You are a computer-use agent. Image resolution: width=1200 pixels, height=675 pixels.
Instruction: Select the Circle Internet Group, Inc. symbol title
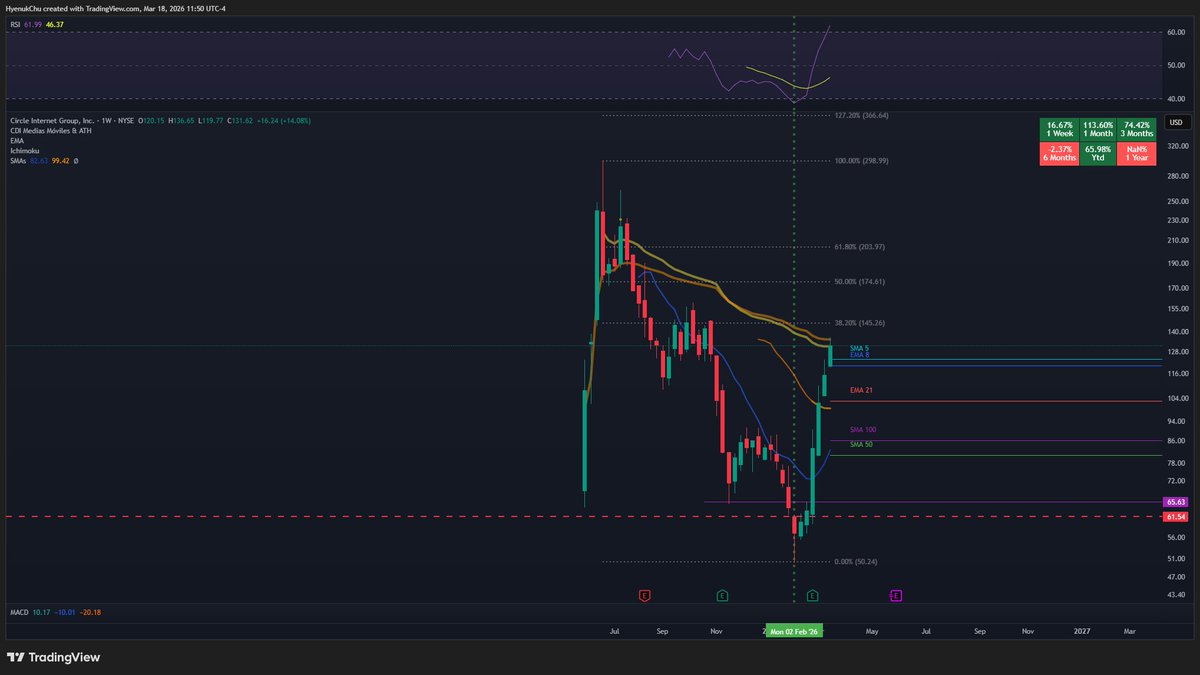[50, 120]
